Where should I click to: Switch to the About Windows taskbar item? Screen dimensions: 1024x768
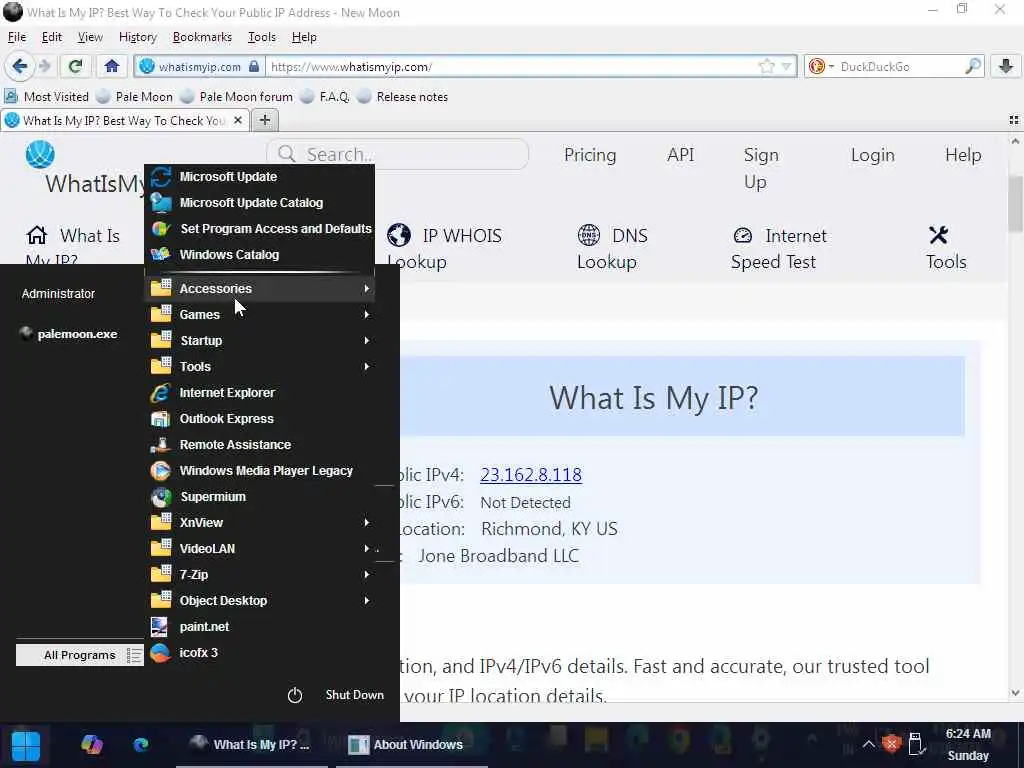coord(411,744)
